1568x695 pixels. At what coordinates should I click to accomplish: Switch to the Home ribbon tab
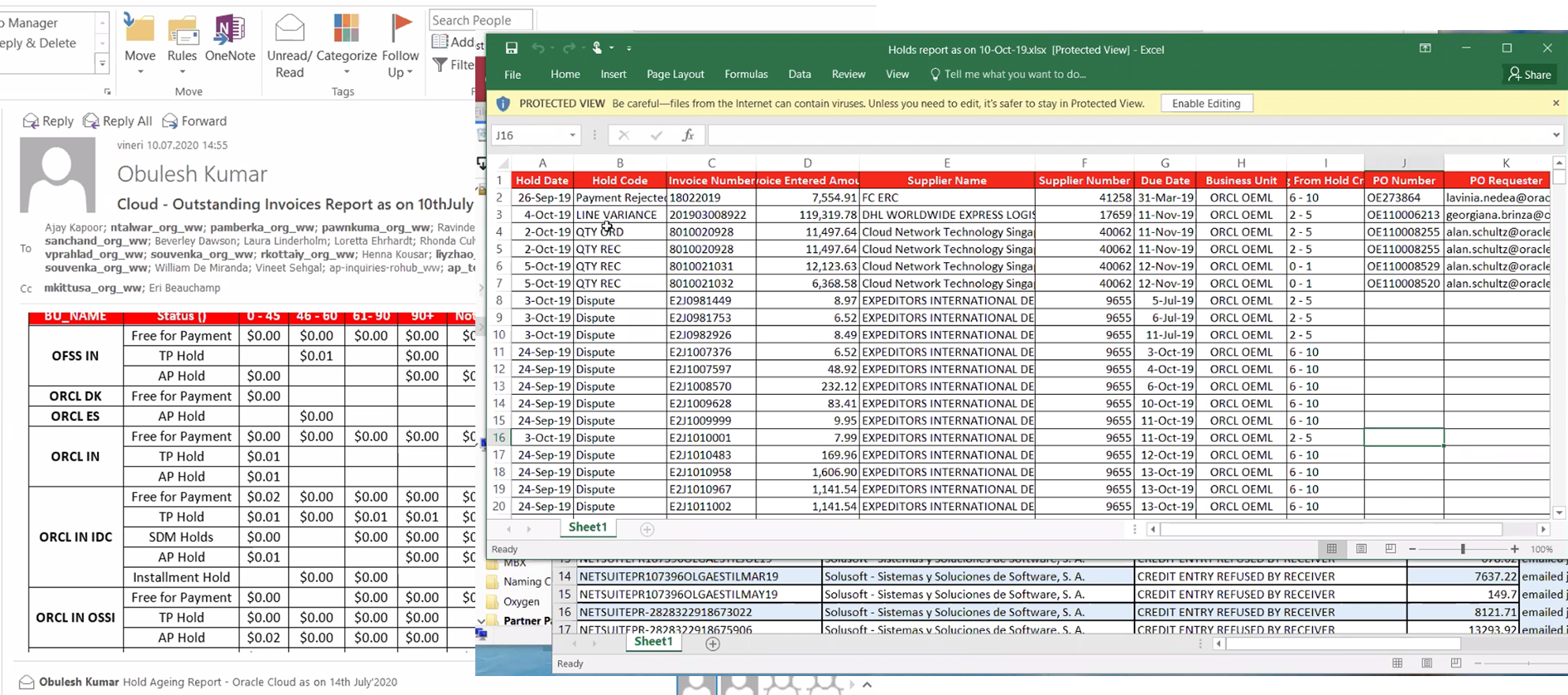pos(565,74)
